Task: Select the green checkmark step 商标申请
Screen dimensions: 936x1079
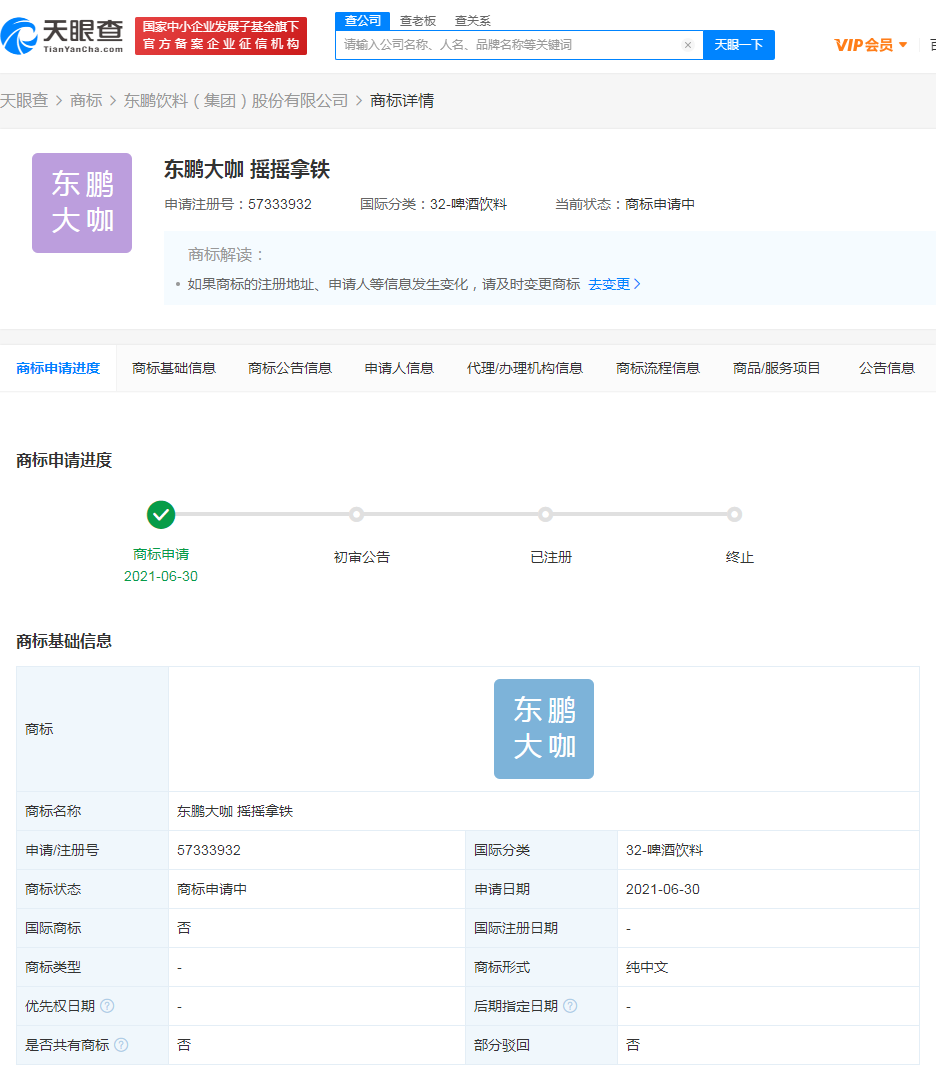Action: [161, 515]
